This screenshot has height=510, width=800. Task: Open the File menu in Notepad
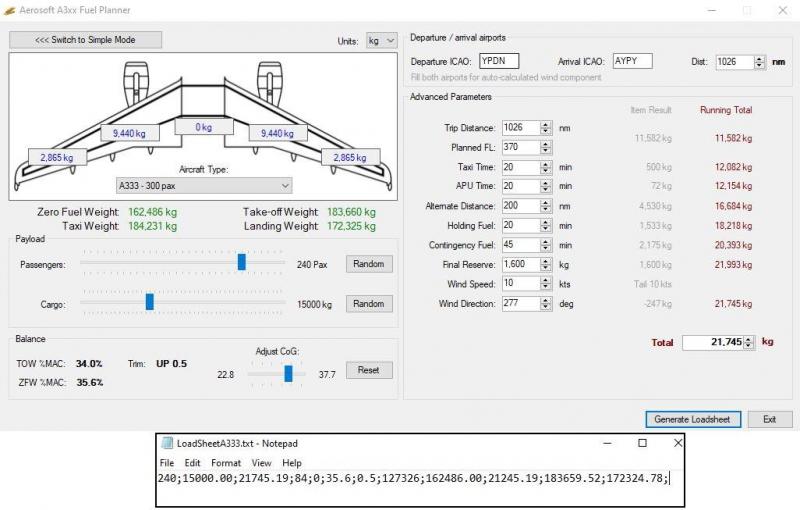click(167, 463)
